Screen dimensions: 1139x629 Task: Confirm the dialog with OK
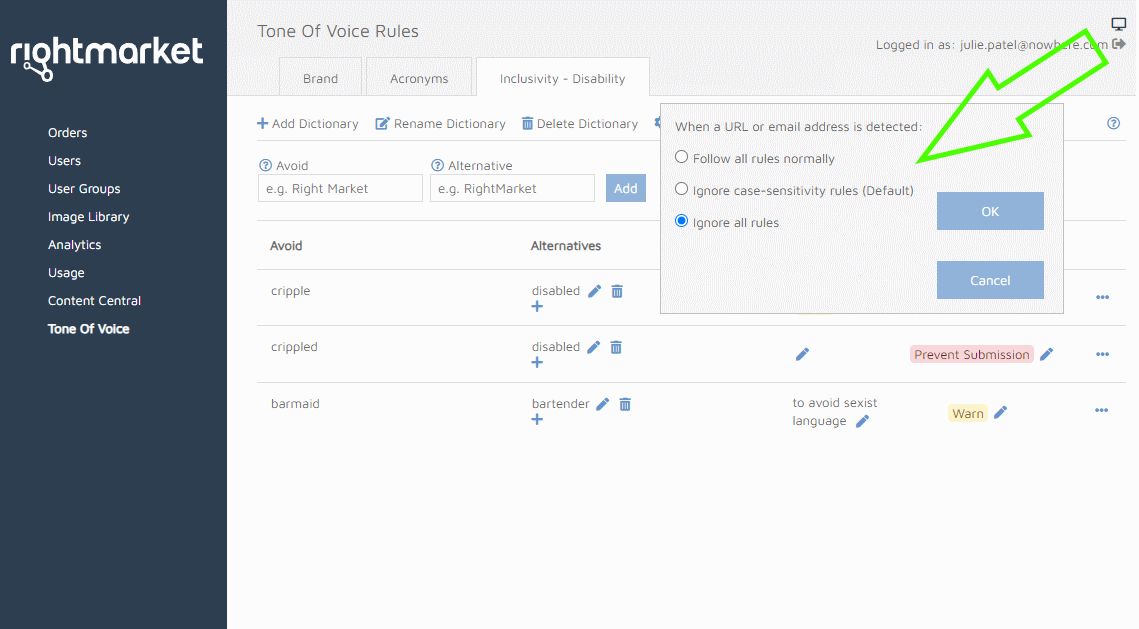(x=989, y=211)
